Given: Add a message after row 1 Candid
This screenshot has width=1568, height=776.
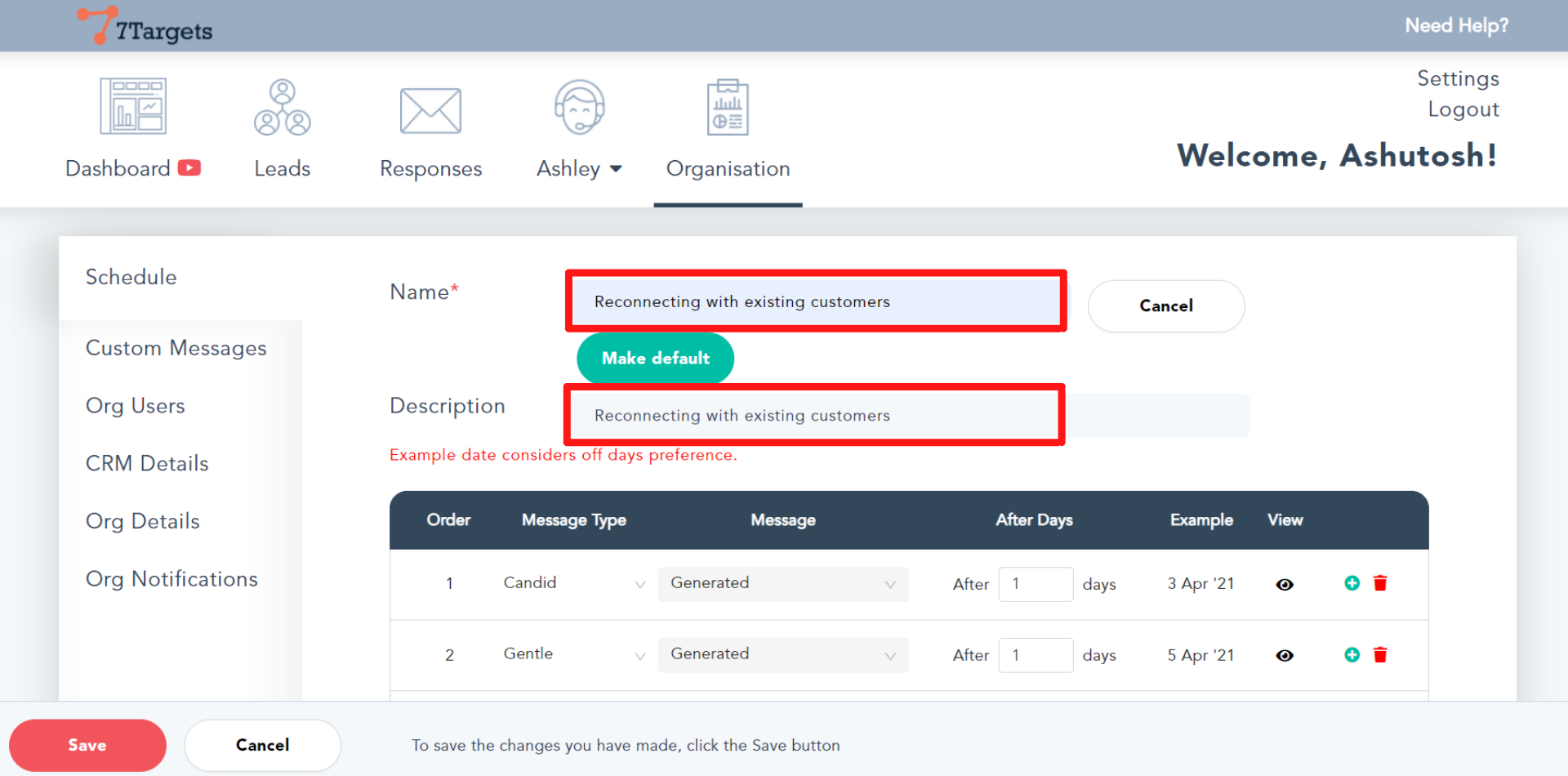Looking at the screenshot, I should [1352, 583].
